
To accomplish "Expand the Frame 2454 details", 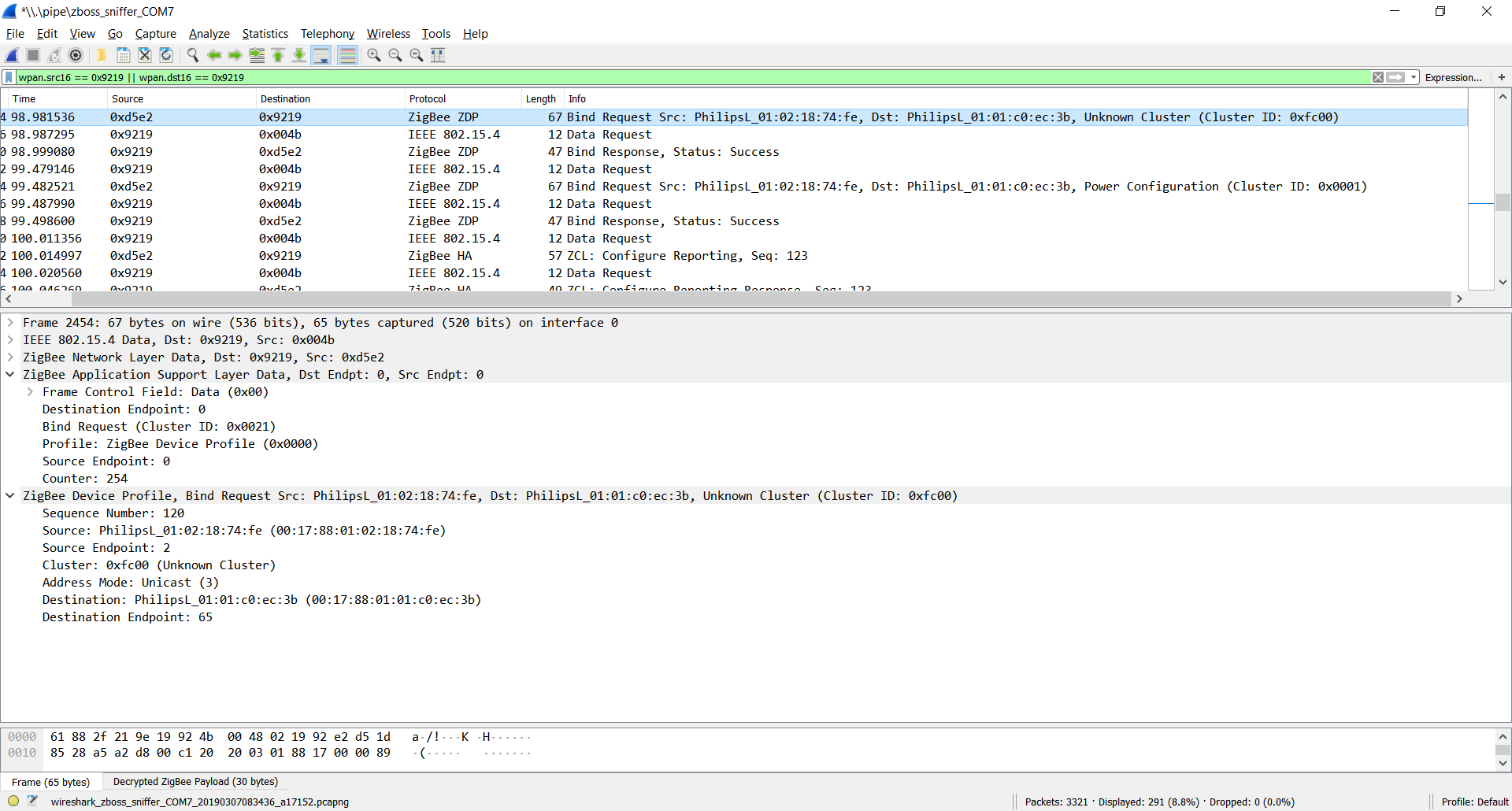I will pos(10,323).
